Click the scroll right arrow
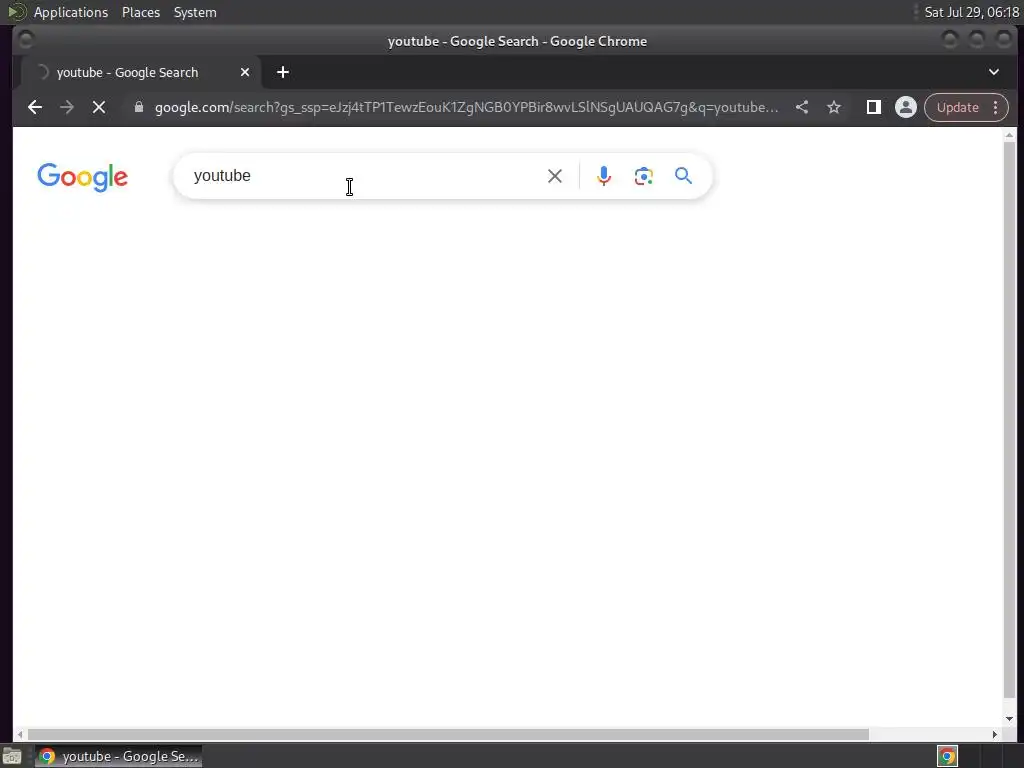 point(995,734)
